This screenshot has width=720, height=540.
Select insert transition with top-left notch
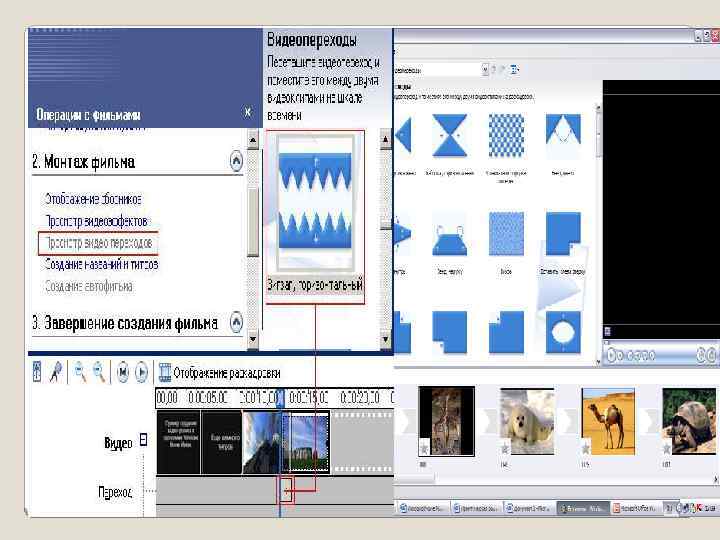coord(506,332)
